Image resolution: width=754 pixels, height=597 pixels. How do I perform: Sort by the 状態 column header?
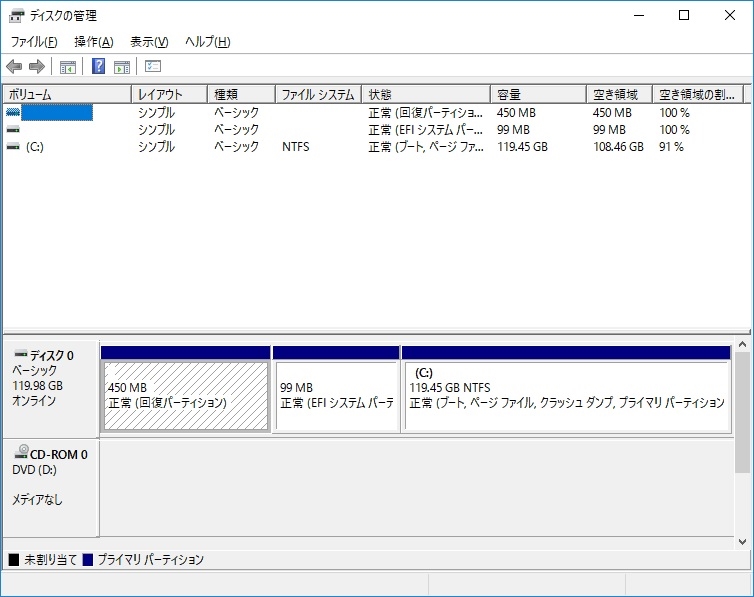point(426,94)
